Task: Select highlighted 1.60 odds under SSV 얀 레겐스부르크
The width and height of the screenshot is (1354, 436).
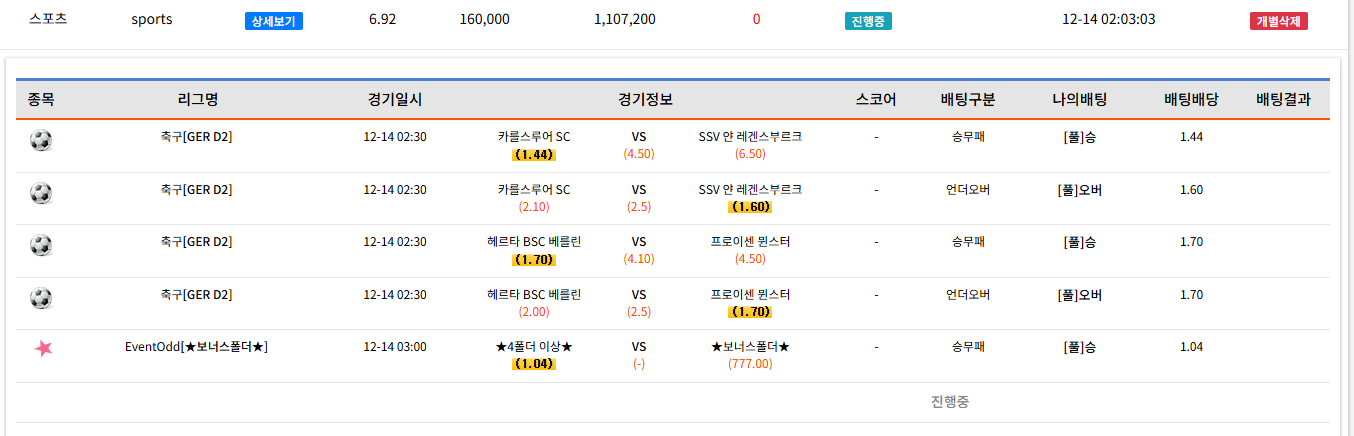Action: [749, 207]
